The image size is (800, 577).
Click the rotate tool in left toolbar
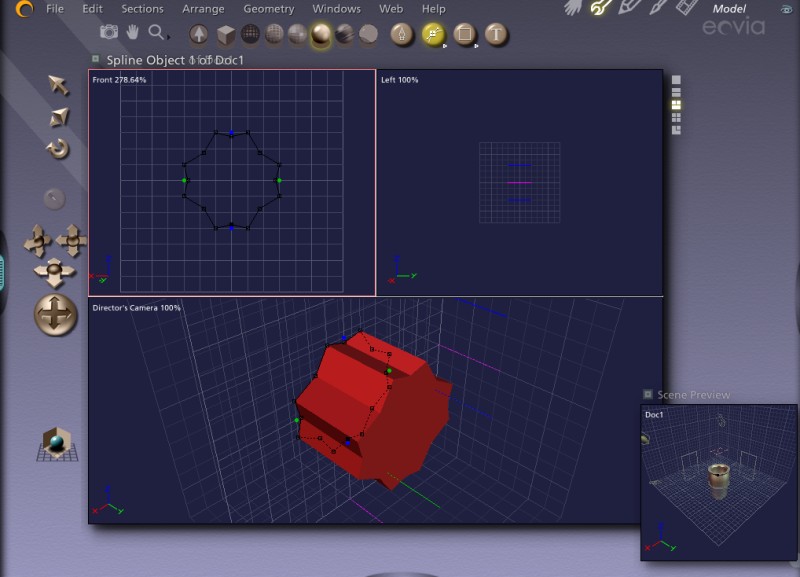coord(58,149)
